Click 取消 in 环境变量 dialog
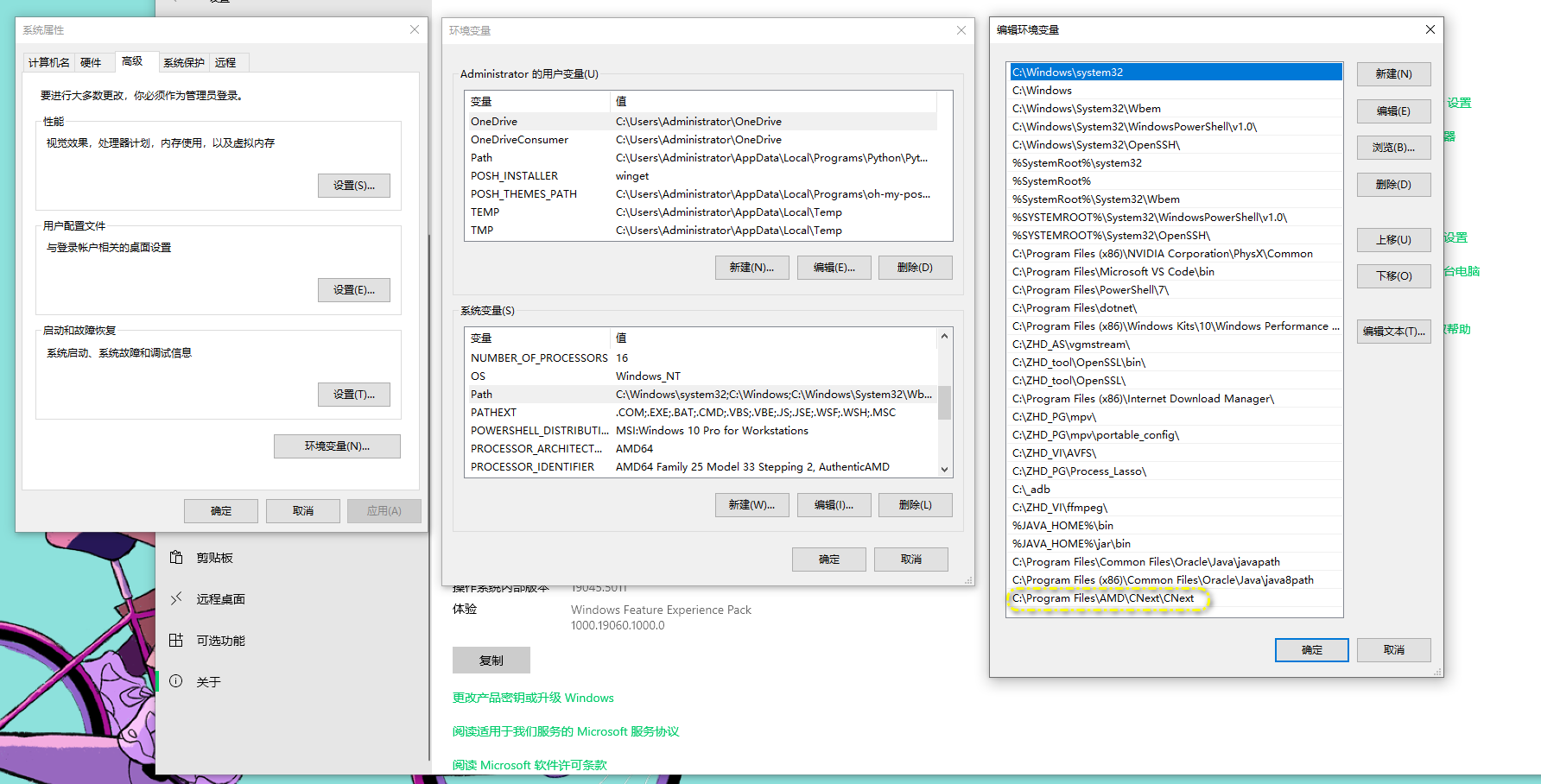 911,560
